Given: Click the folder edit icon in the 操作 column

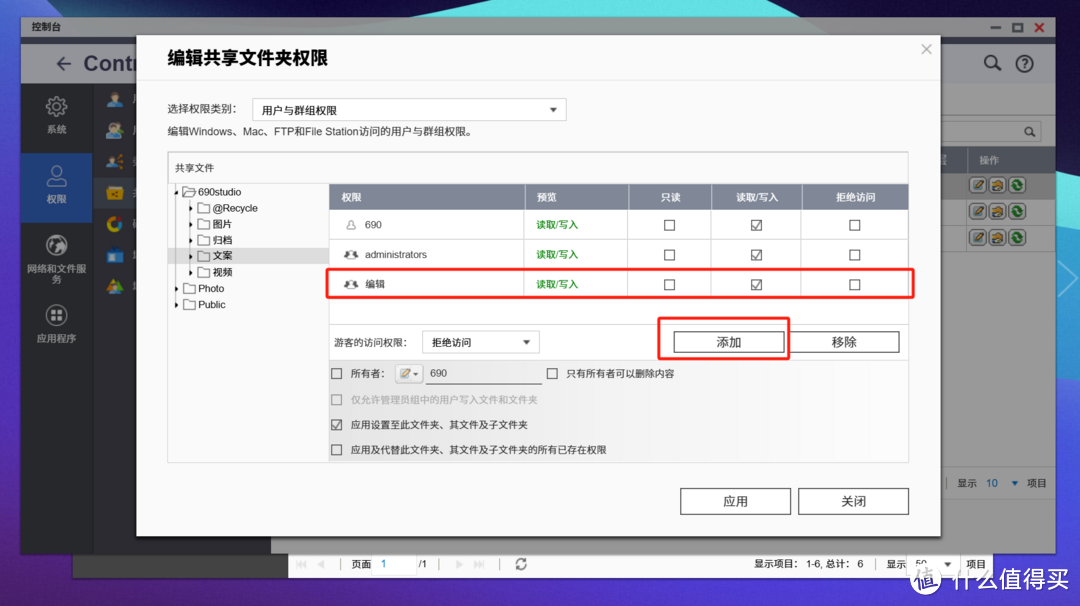Looking at the screenshot, I should (995, 184).
